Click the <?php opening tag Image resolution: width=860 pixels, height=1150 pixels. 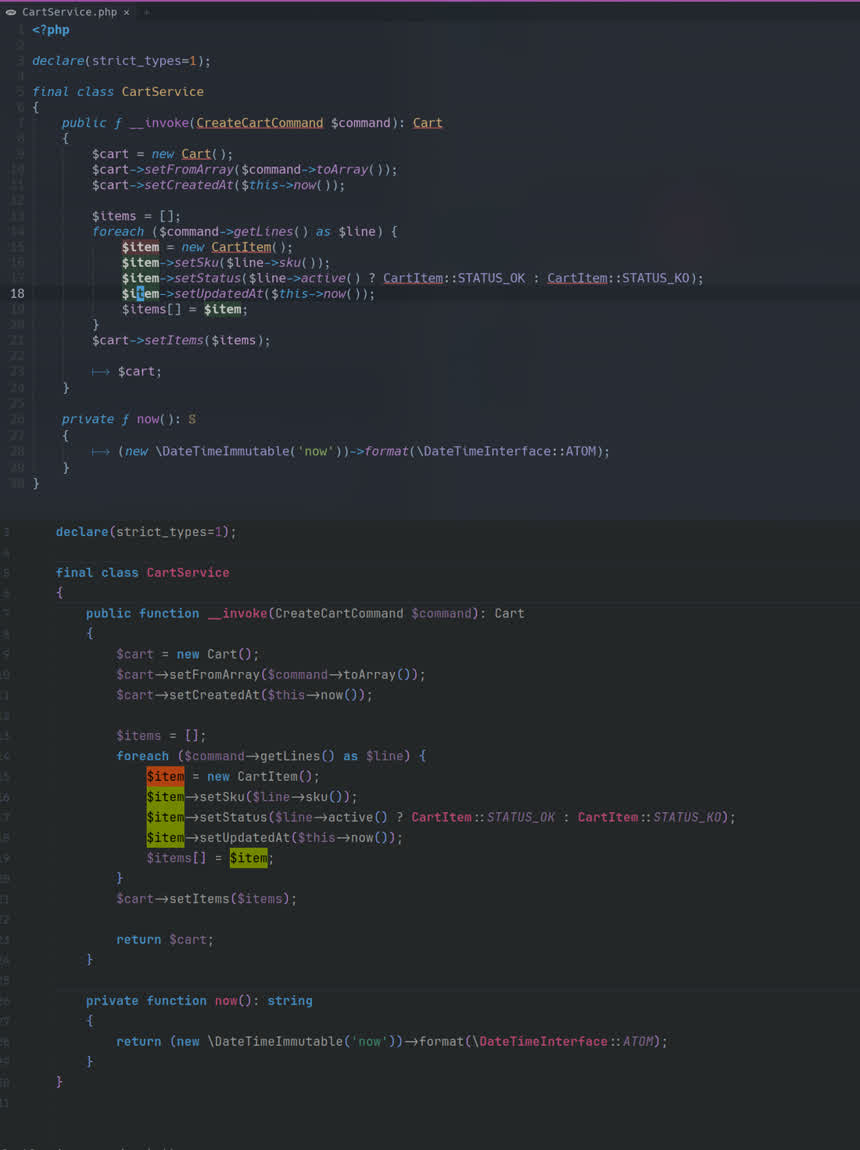(x=51, y=30)
